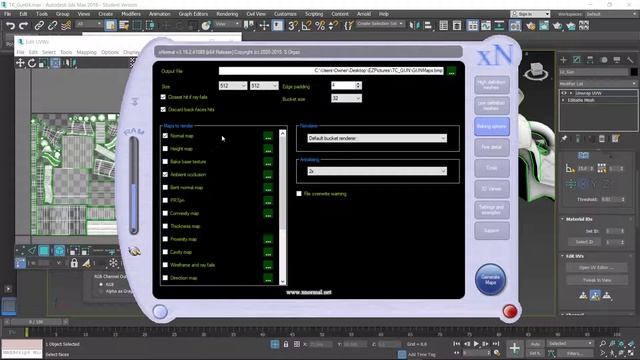
Task: Open Normal map options ellipsis button
Action: coord(268,136)
